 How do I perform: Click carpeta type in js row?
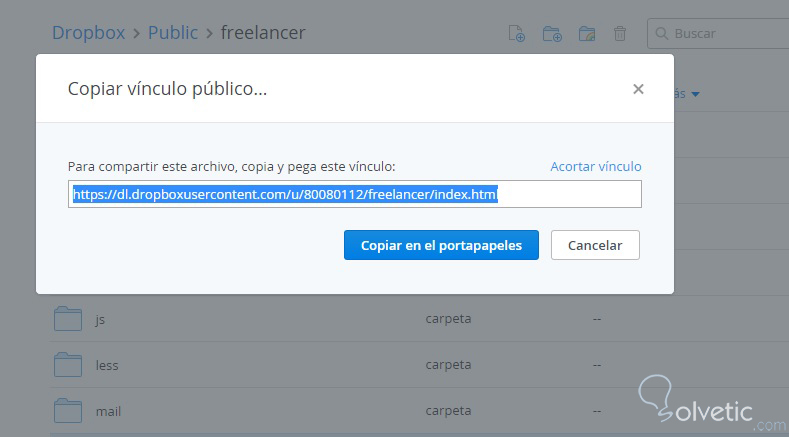pos(448,319)
